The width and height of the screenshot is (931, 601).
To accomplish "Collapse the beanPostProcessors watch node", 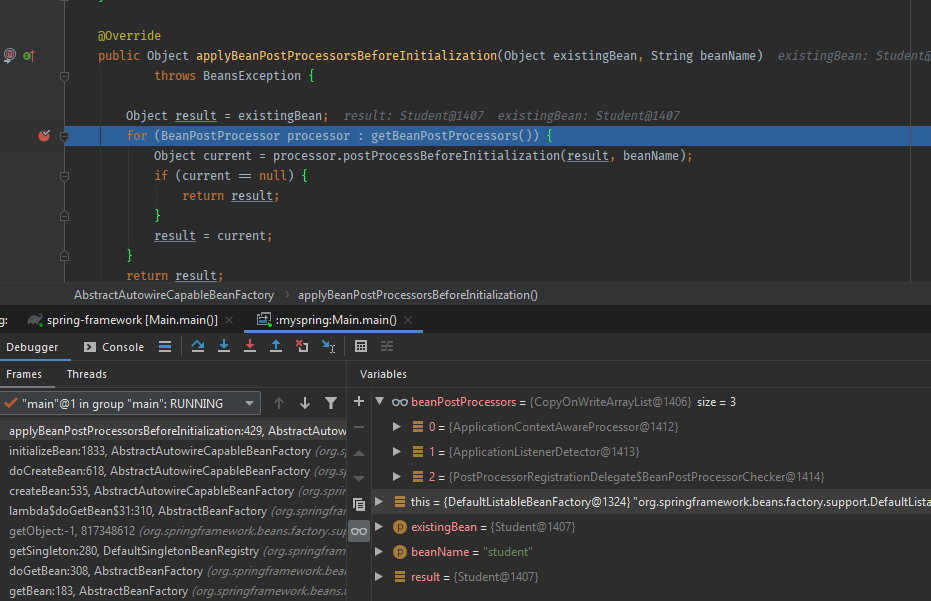I will pos(379,401).
